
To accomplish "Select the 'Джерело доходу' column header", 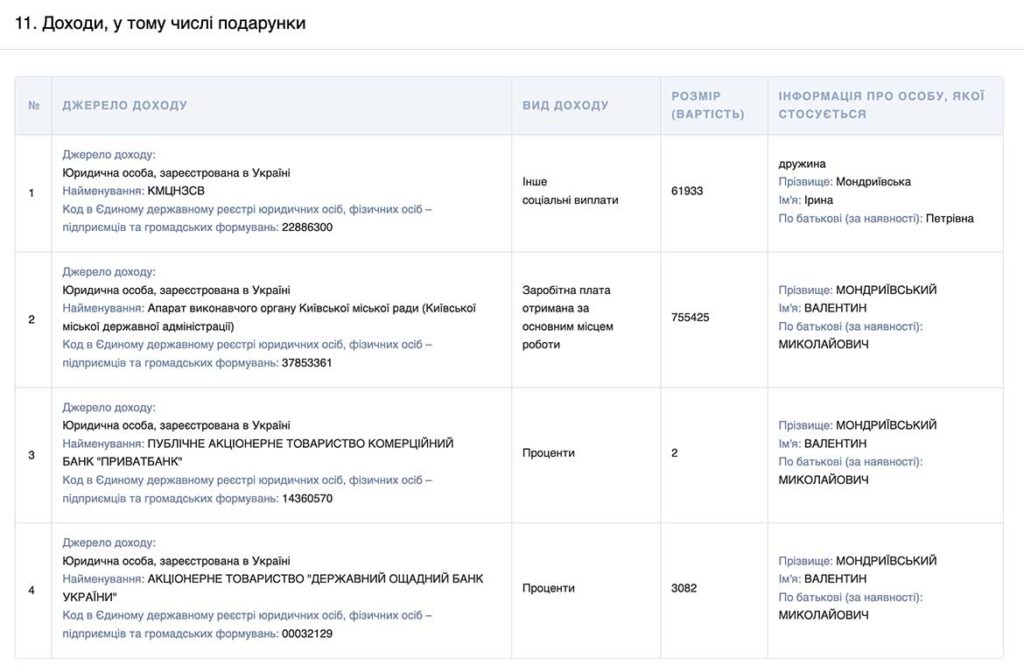I will 125,105.
